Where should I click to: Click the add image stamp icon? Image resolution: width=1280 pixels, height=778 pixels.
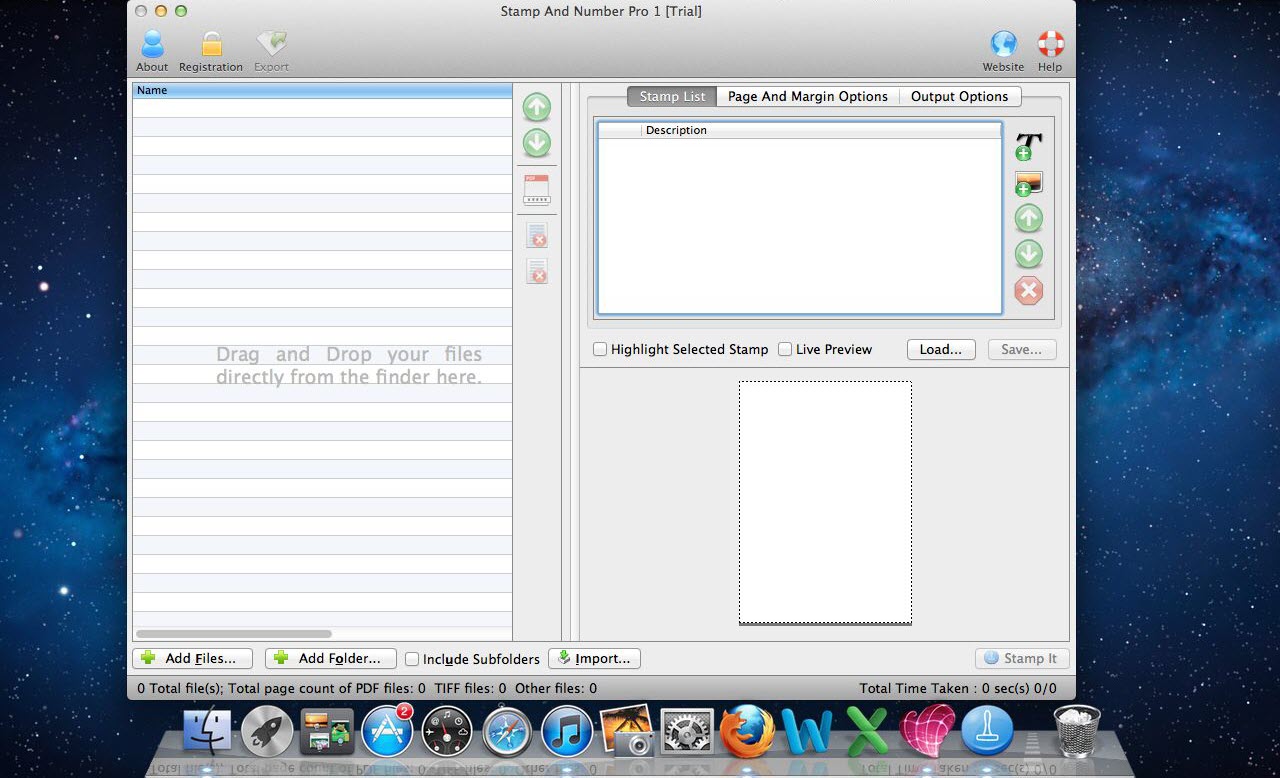pyautogui.click(x=1028, y=183)
